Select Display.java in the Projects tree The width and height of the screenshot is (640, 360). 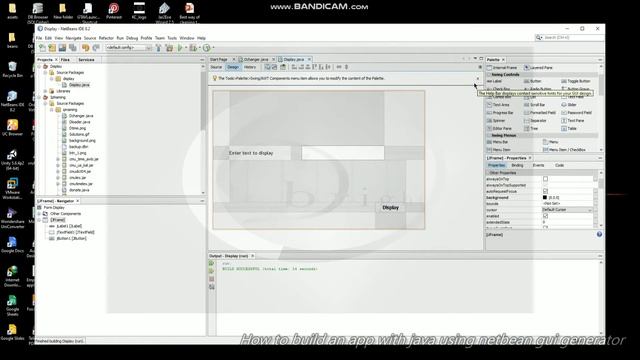(x=79, y=85)
